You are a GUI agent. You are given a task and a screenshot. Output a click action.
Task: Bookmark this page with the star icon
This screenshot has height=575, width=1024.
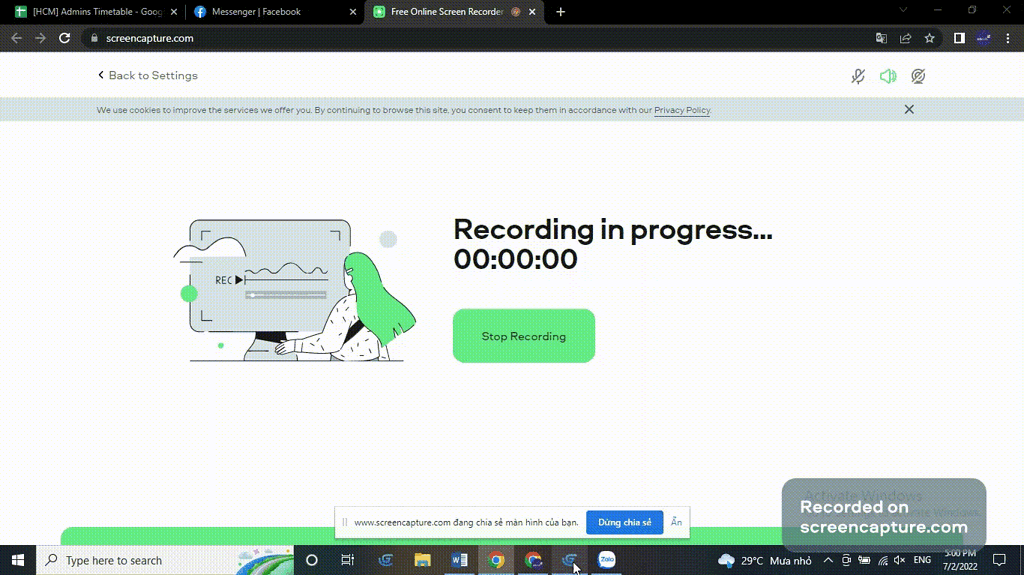point(929,38)
